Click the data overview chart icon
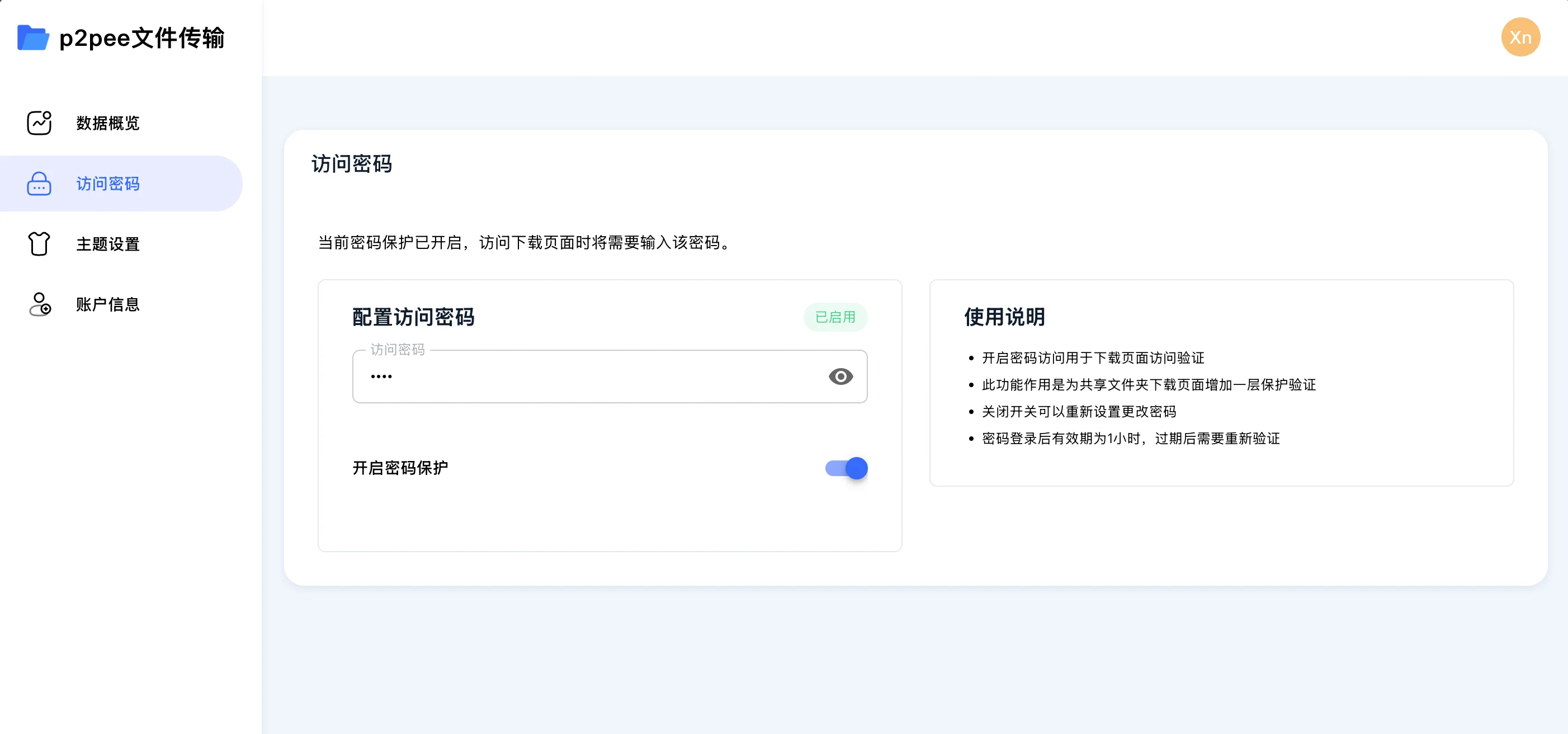1568x734 pixels. [40, 123]
